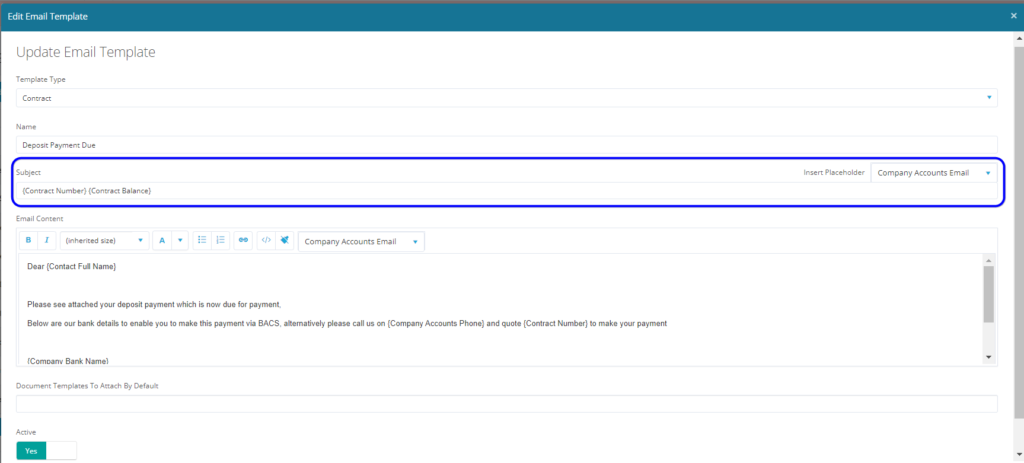Click the Document Templates To Attach field

point(507,404)
